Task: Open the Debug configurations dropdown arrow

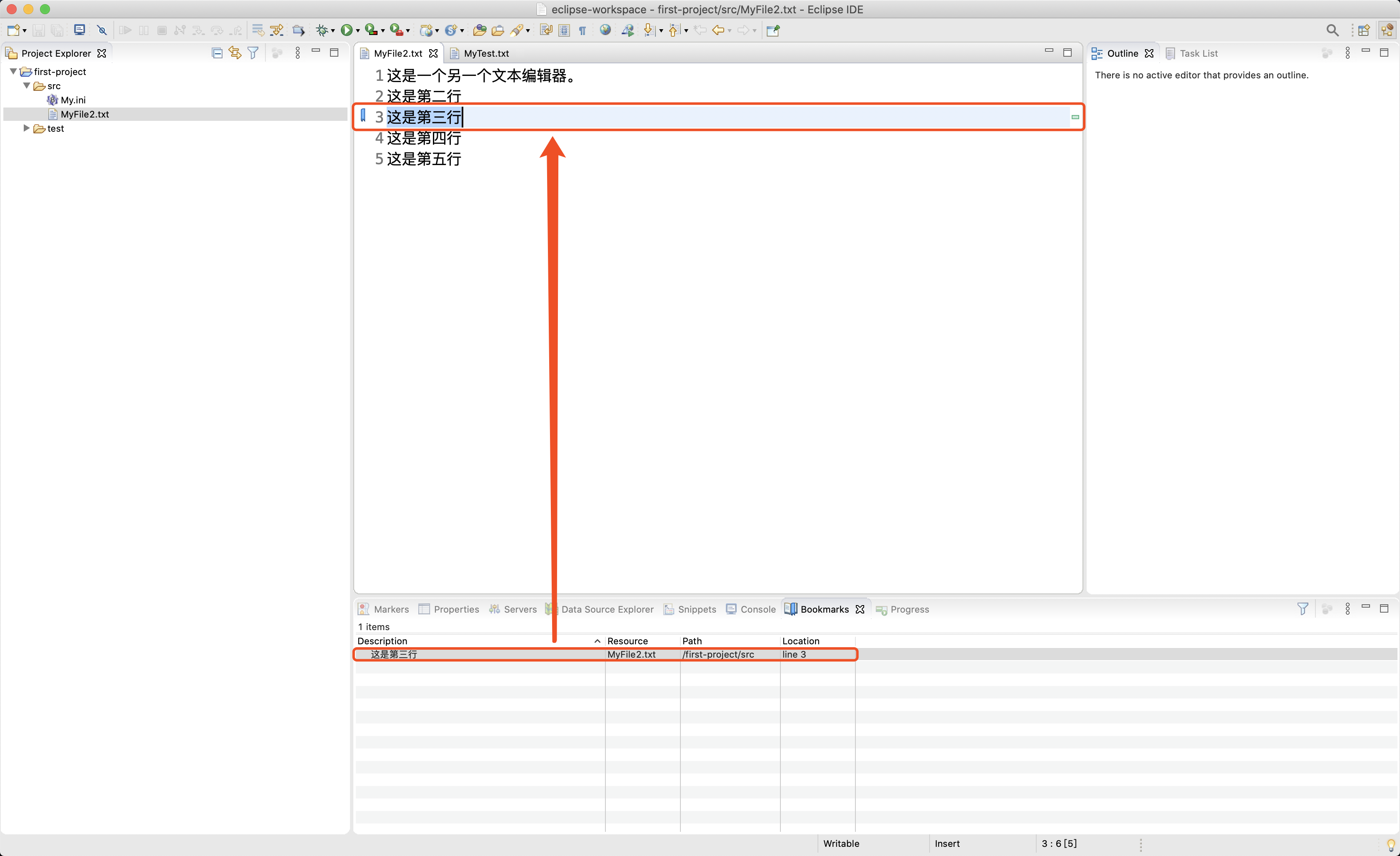Action: coord(333,31)
